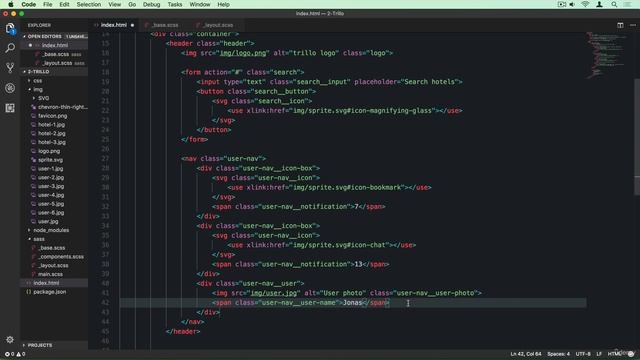Open sprite.svg file
Screen dimensions: 640x360
(50, 160)
